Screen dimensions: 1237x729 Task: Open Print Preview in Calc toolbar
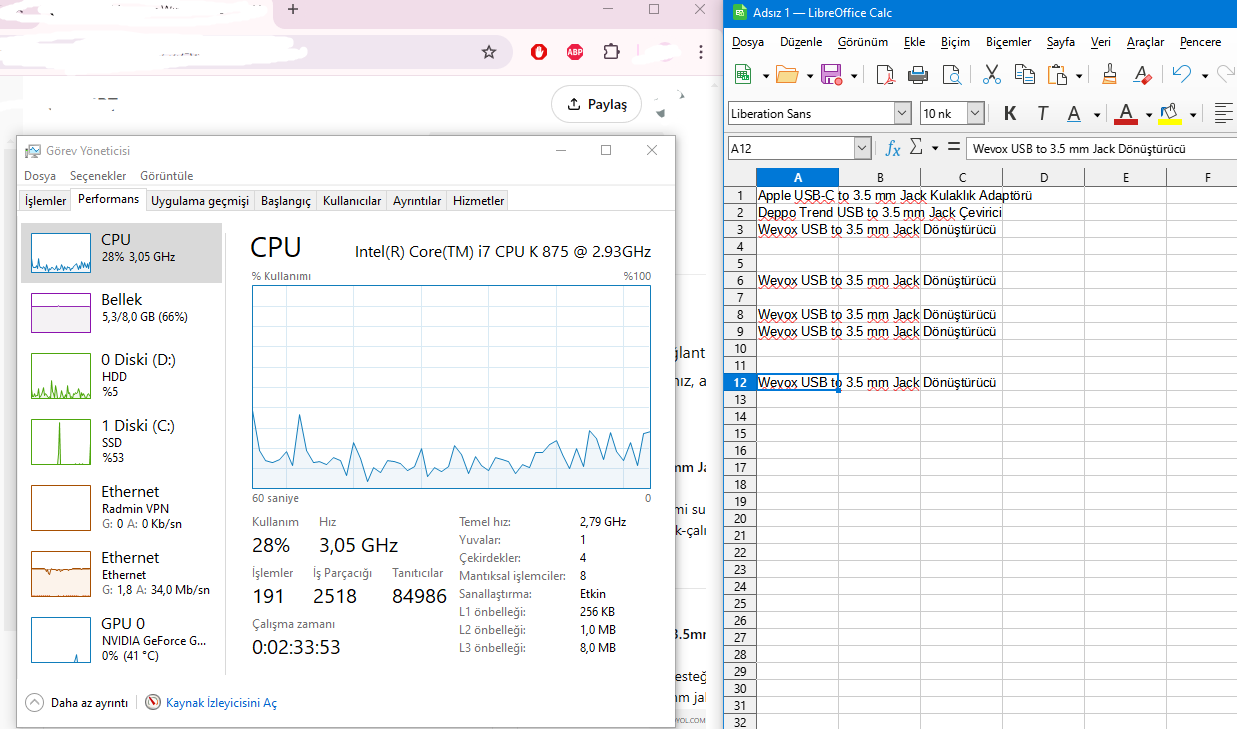coord(952,74)
